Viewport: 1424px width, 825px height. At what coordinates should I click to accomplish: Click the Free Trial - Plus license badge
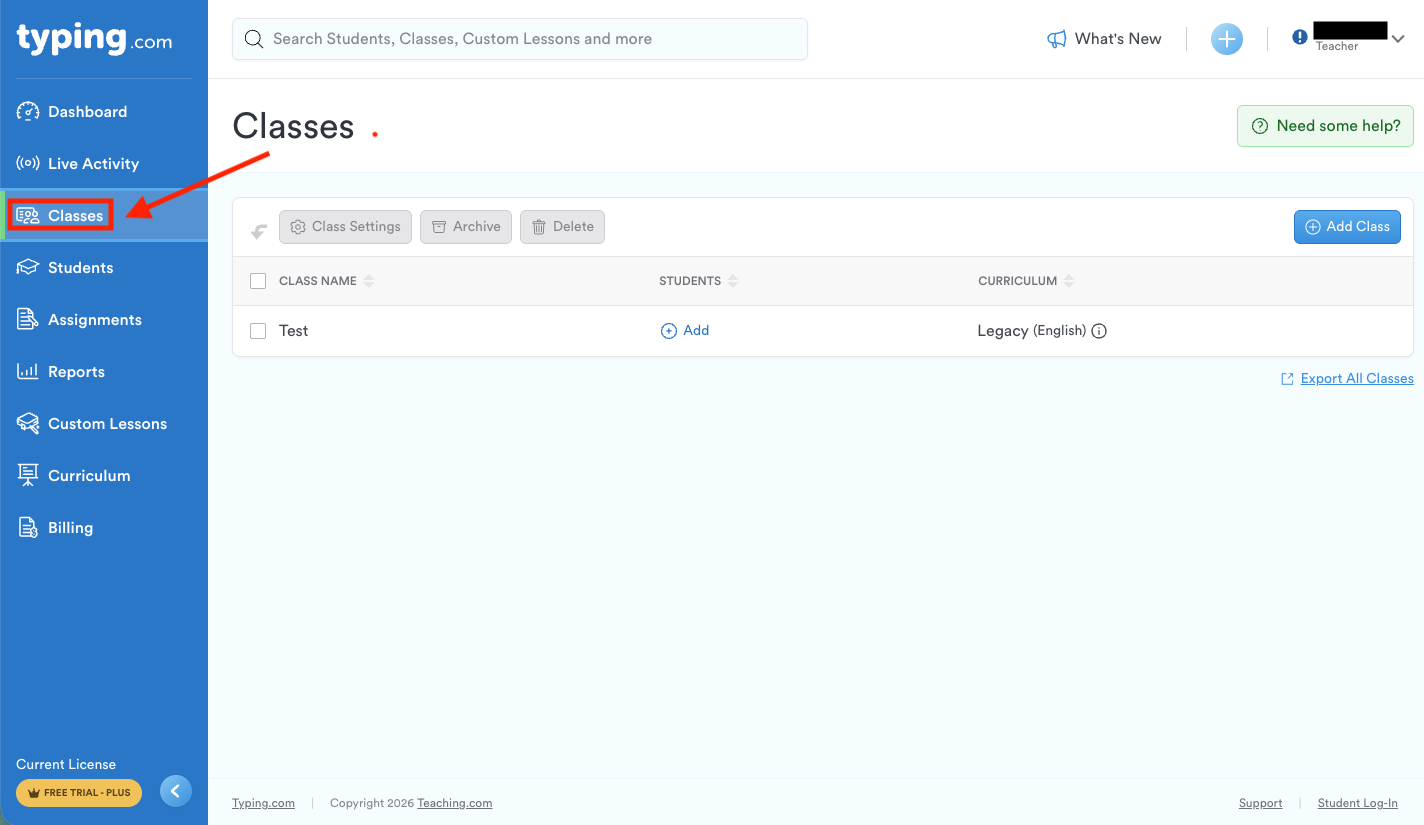coord(79,793)
